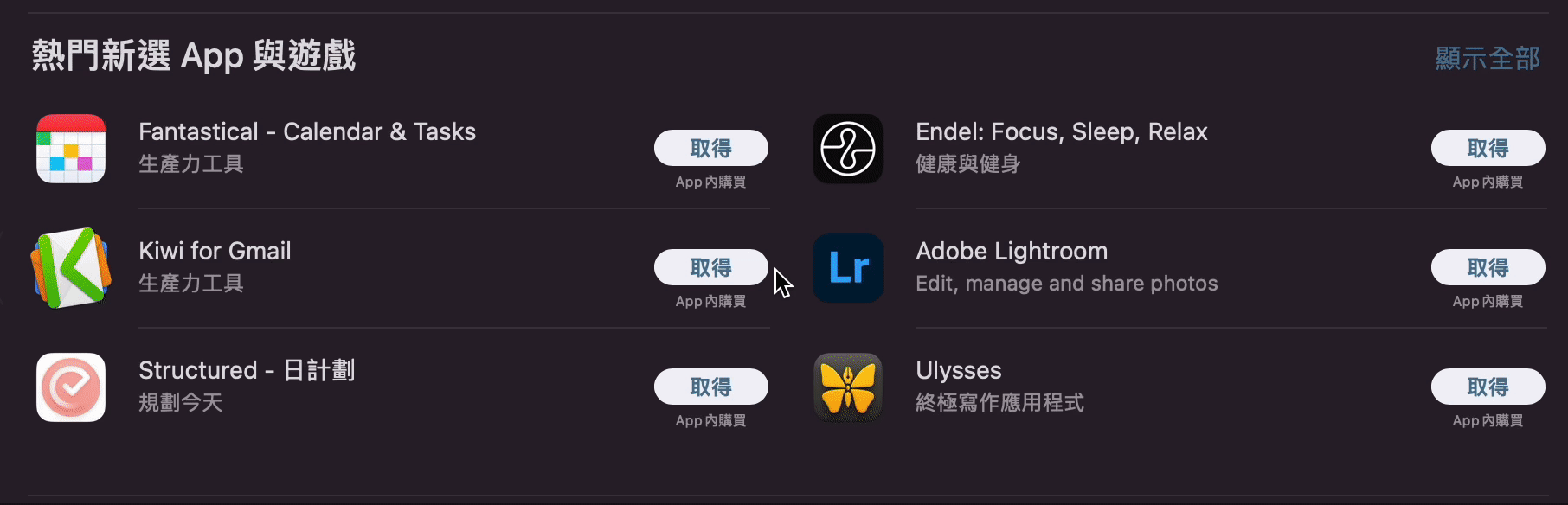
Task: Click 取得 for Endel: Focus, Sleep, Relax
Action: pos(1488,148)
